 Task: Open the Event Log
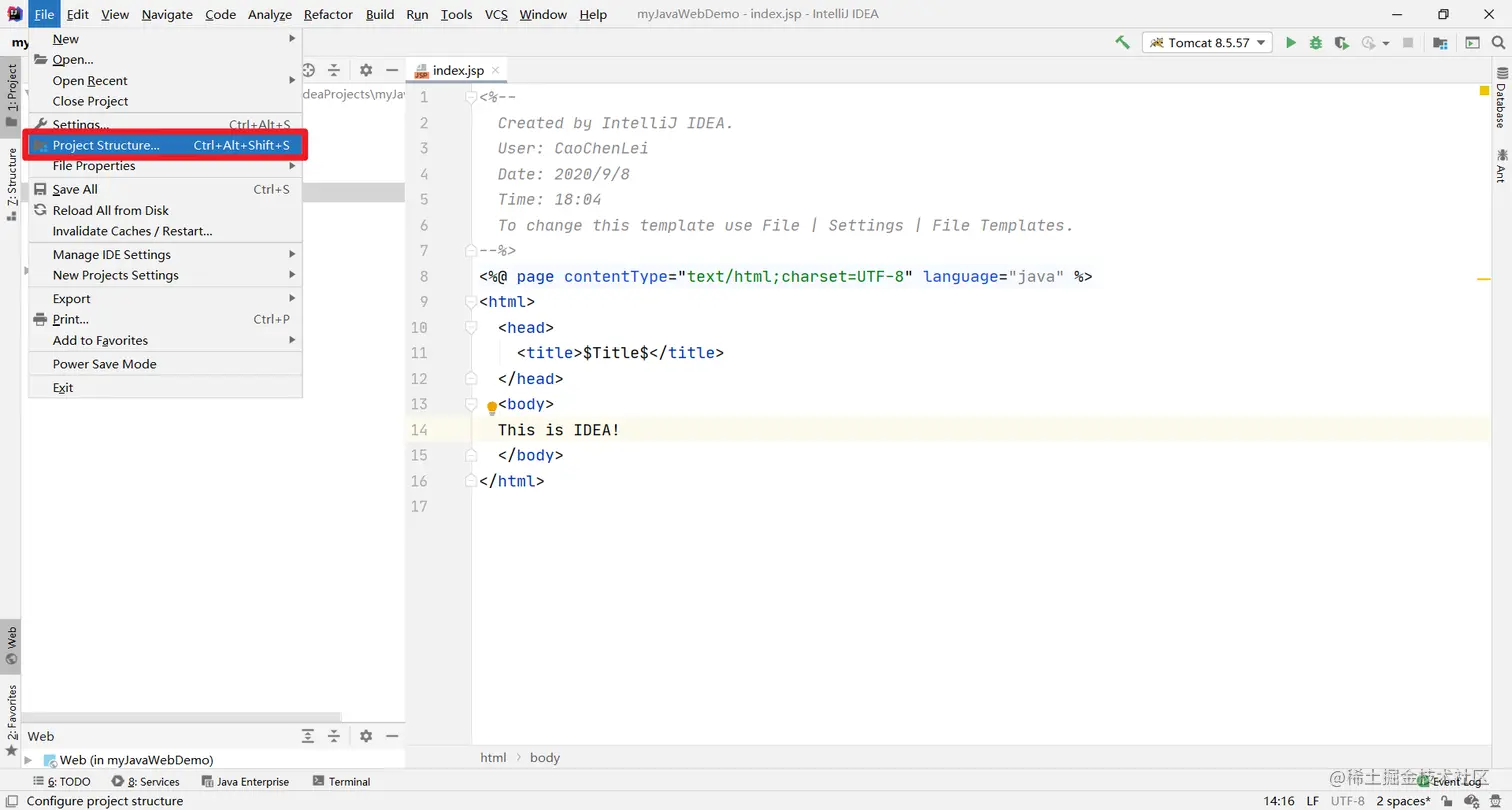(x=1449, y=782)
